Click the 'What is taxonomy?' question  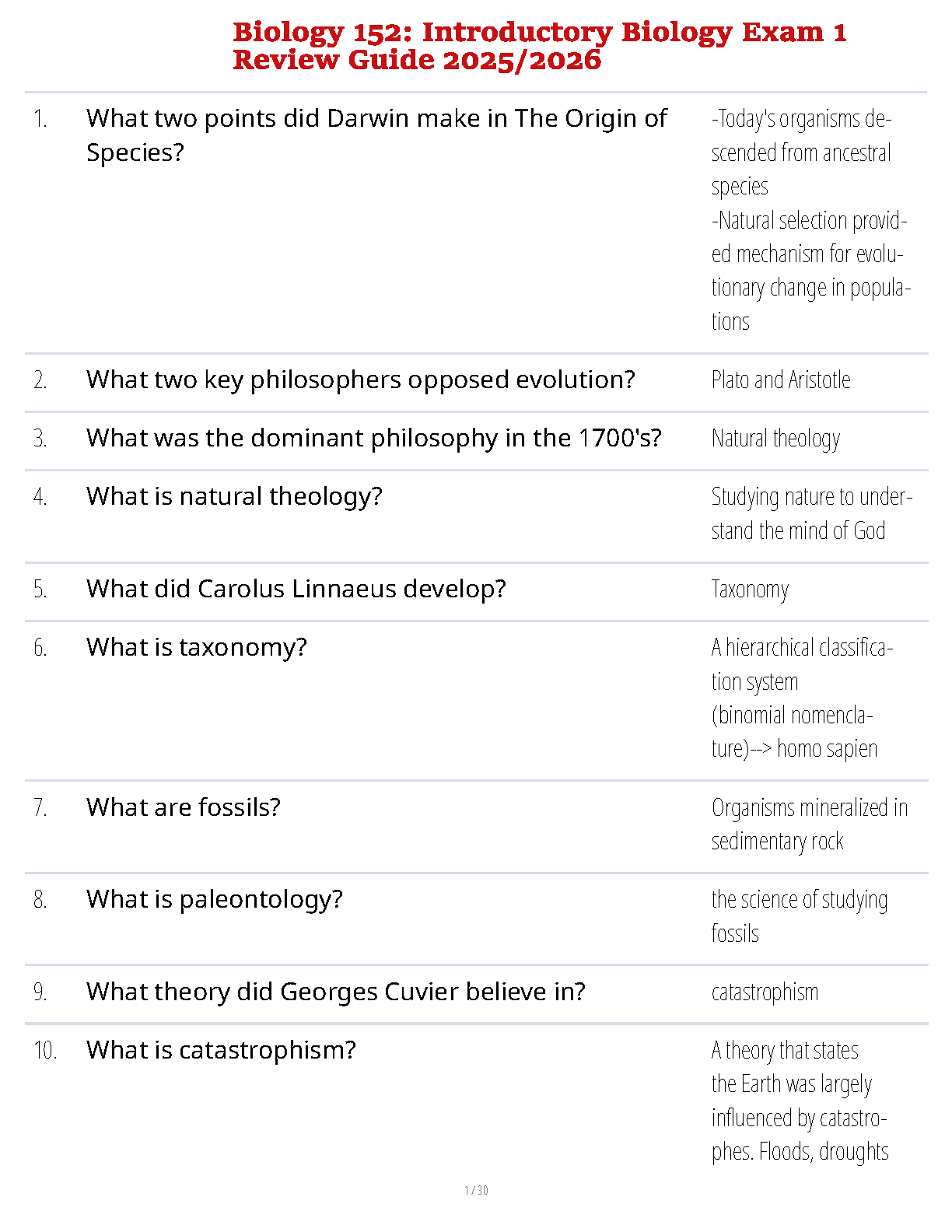click(x=197, y=647)
